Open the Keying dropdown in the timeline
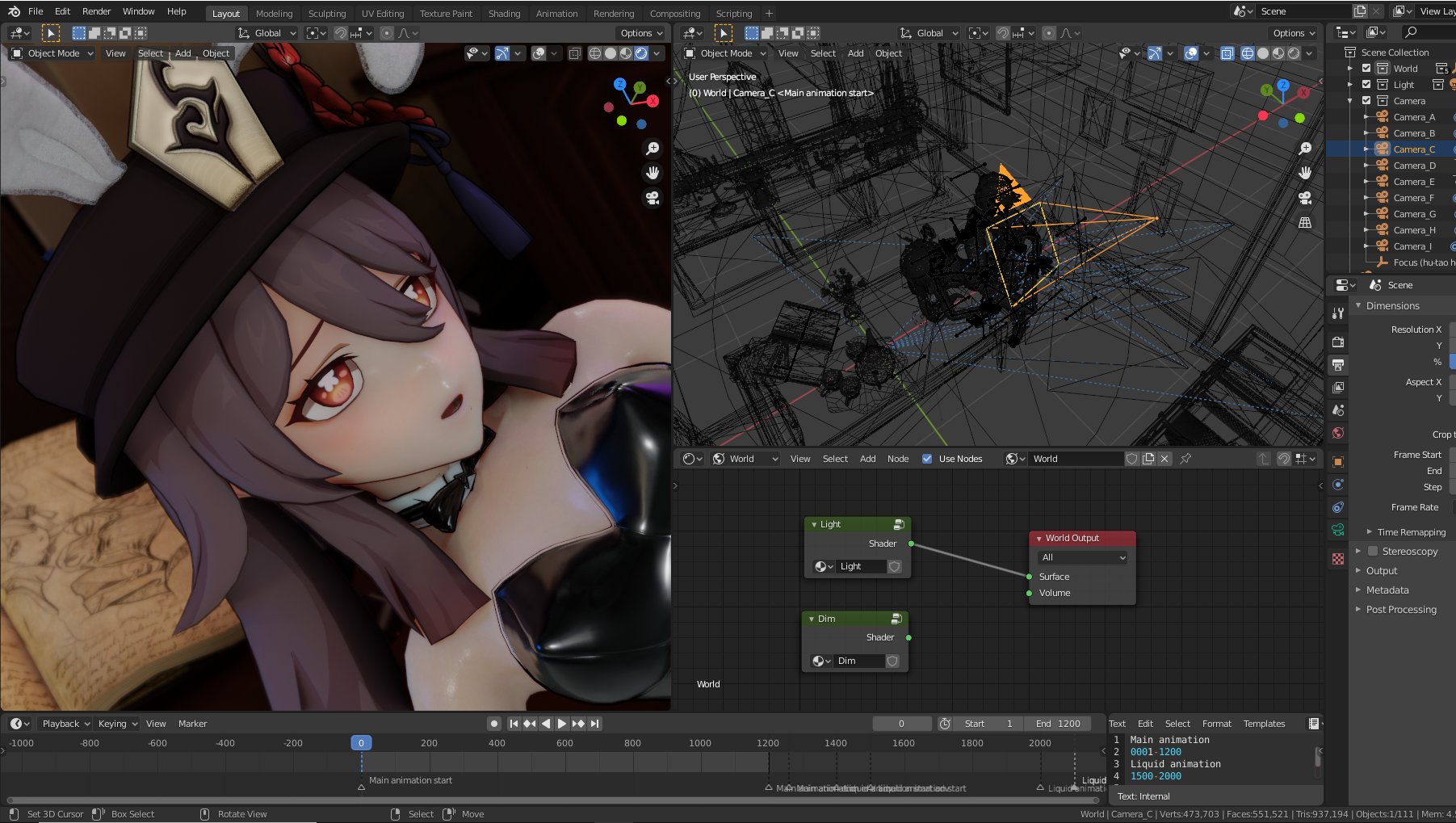 coord(118,724)
